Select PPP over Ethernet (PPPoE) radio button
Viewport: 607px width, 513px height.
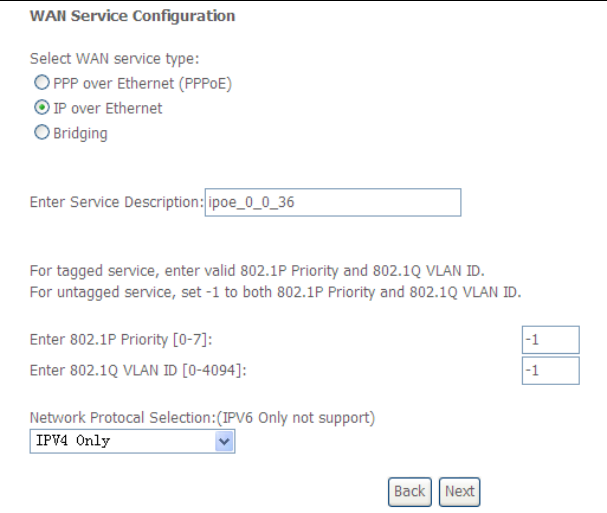[x=42, y=84]
